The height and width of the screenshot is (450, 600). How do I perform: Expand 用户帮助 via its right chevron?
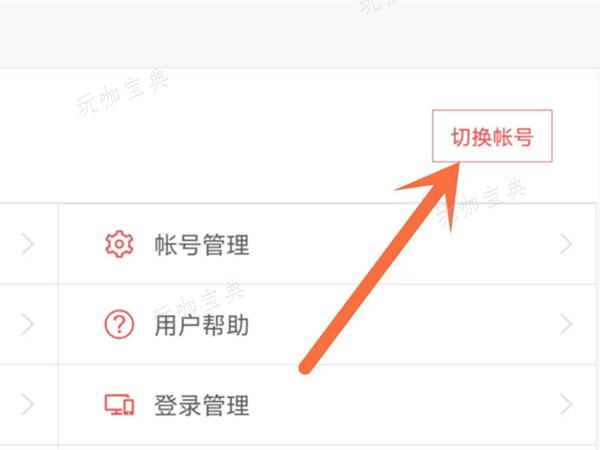[x=566, y=324]
